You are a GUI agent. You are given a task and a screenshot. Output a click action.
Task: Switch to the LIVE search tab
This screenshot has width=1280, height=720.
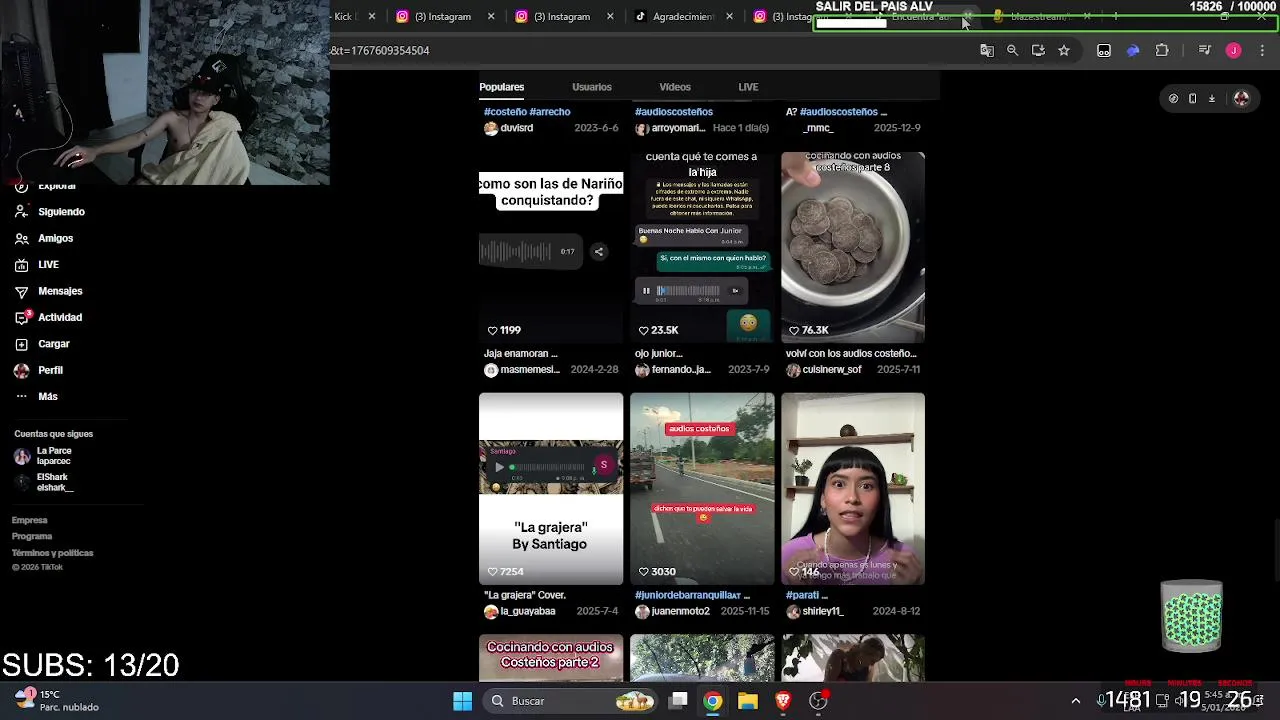[x=748, y=87]
